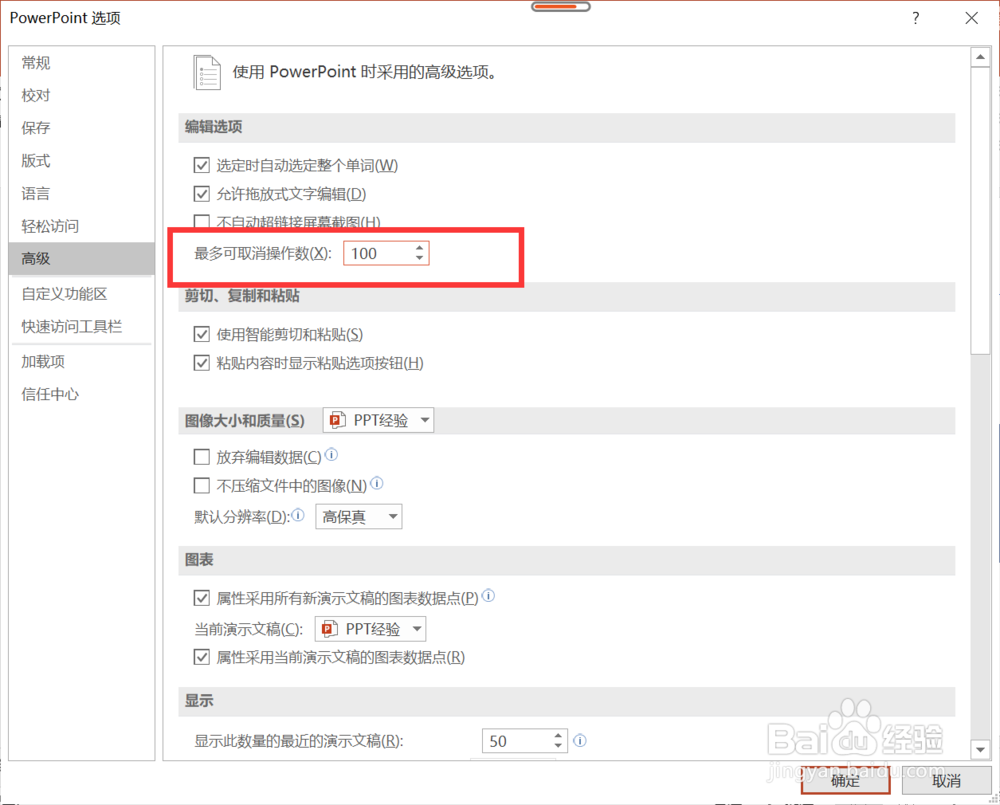
Task: Toggle 选定时自动选定整个单词 checkbox
Action: (x=202, y=165)
